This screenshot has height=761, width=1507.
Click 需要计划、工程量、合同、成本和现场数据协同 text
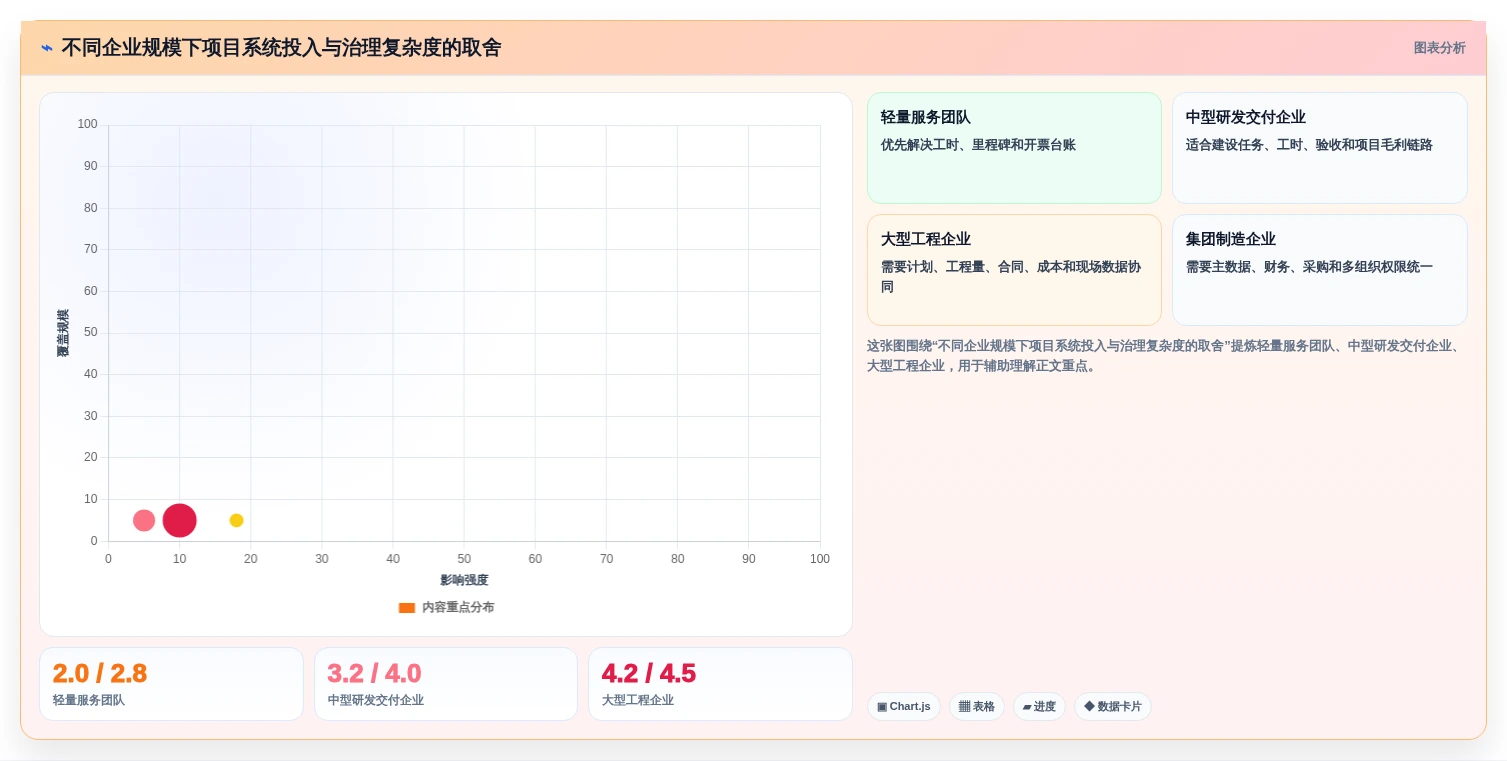click(x=1011, y=277)
